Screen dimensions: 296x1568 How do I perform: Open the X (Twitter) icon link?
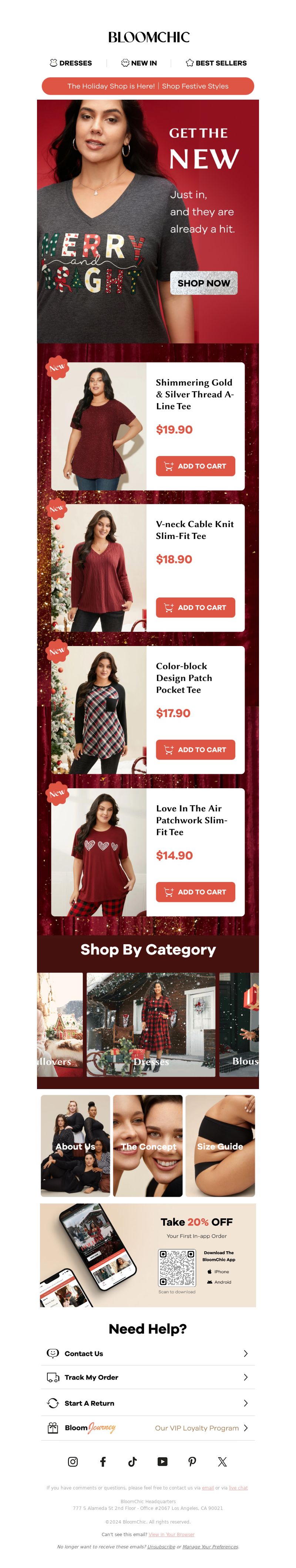pos(222,1461)
